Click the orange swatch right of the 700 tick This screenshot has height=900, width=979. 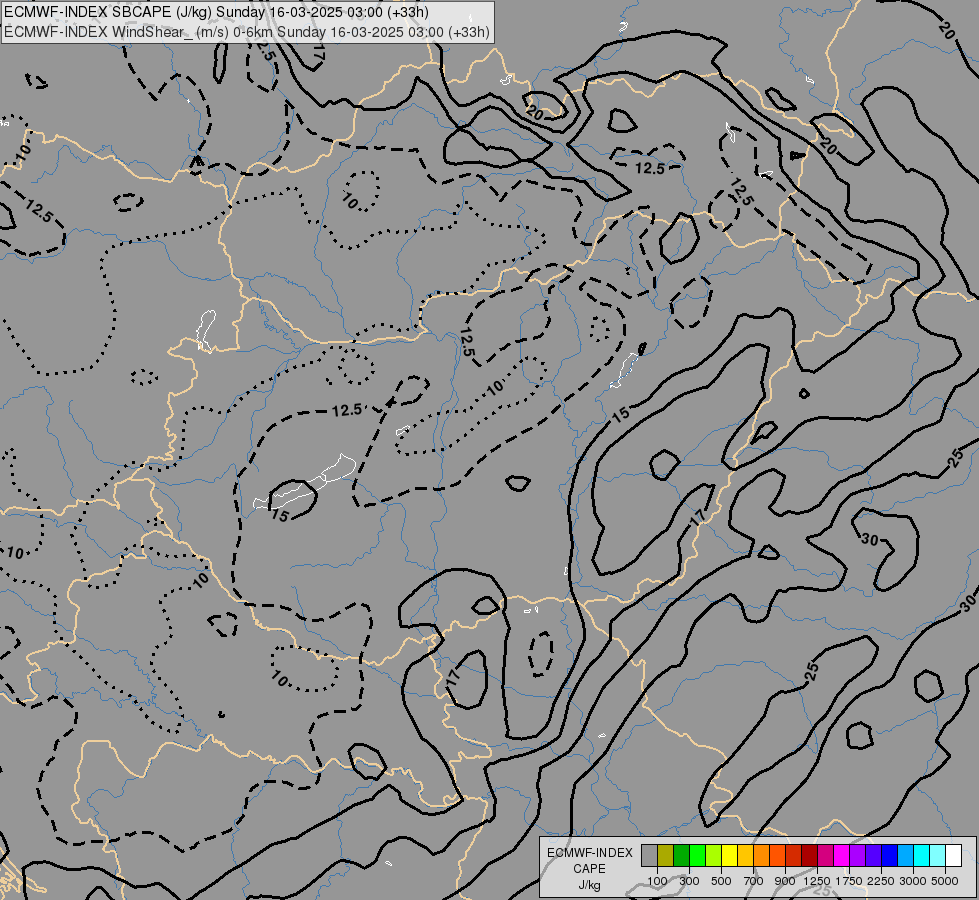point(762,856)
